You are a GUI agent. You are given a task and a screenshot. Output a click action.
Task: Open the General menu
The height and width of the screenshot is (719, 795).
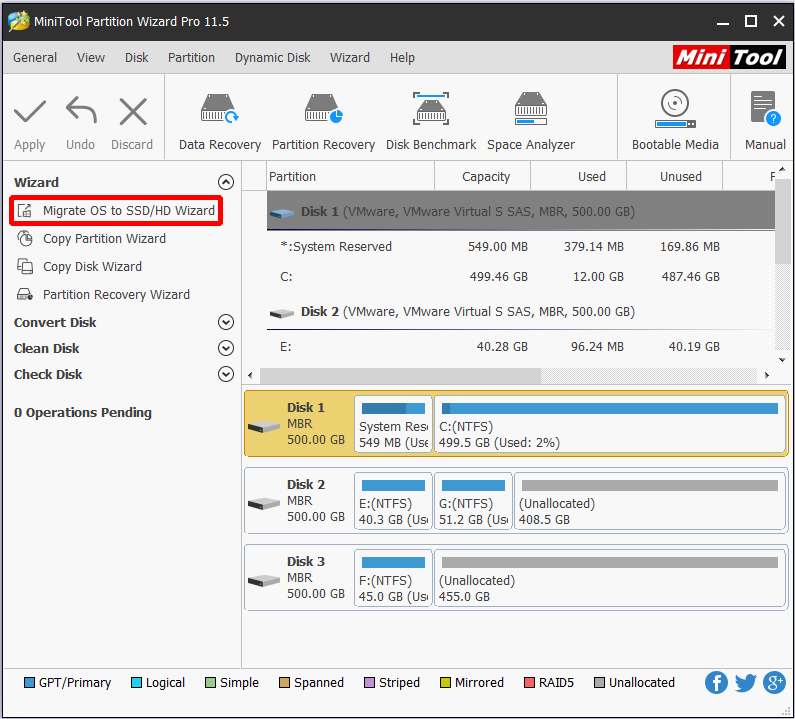35,58
